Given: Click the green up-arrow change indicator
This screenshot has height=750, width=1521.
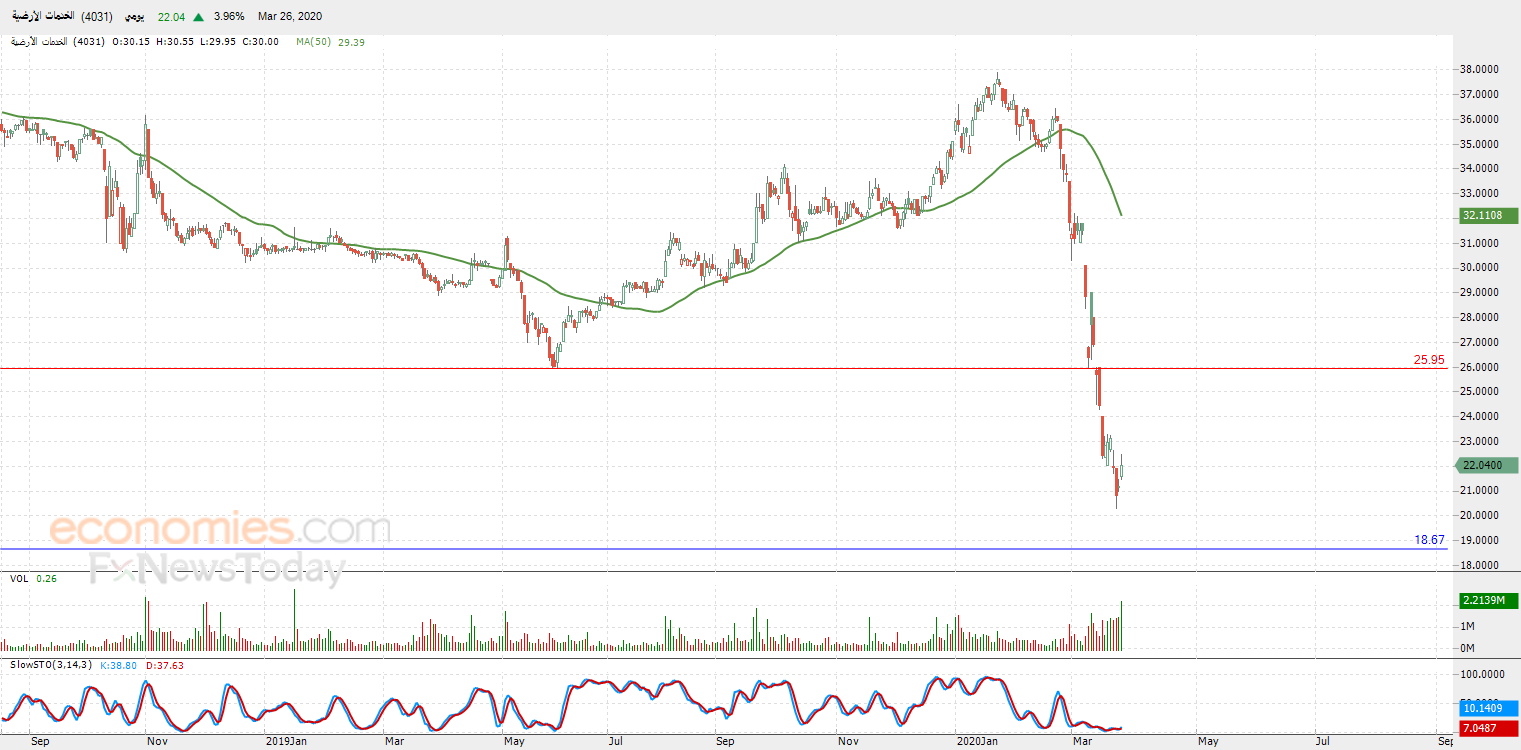Looking at the screenshot, I should (x=200, y=17).
